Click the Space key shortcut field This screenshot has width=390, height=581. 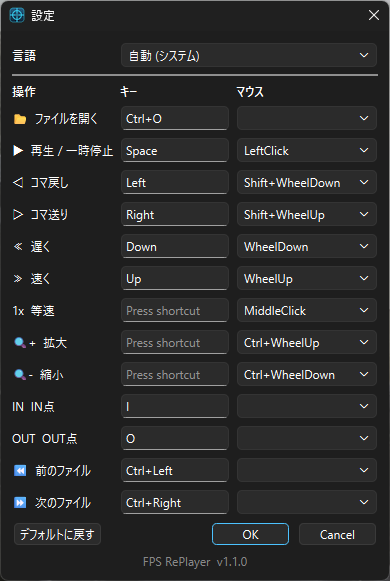pos(175,150)
